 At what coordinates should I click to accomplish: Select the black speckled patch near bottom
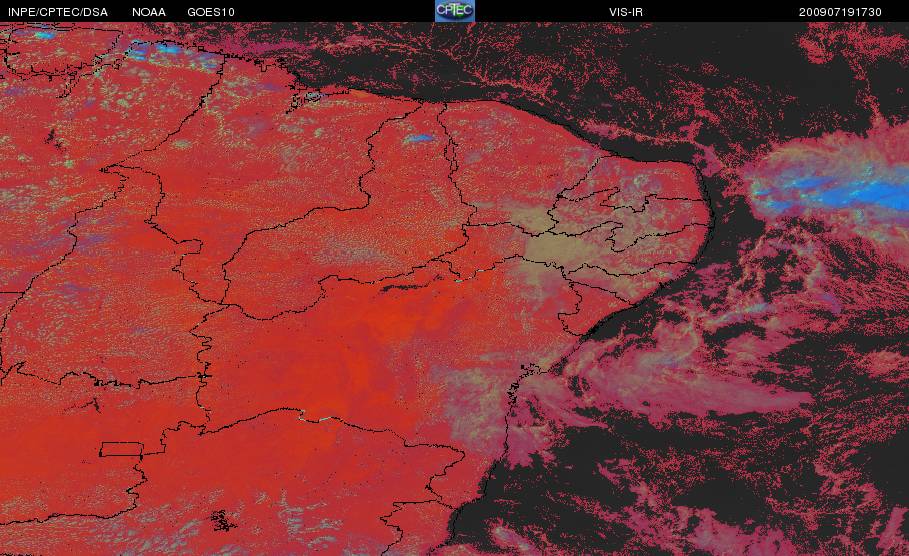[x=223, y=520]
